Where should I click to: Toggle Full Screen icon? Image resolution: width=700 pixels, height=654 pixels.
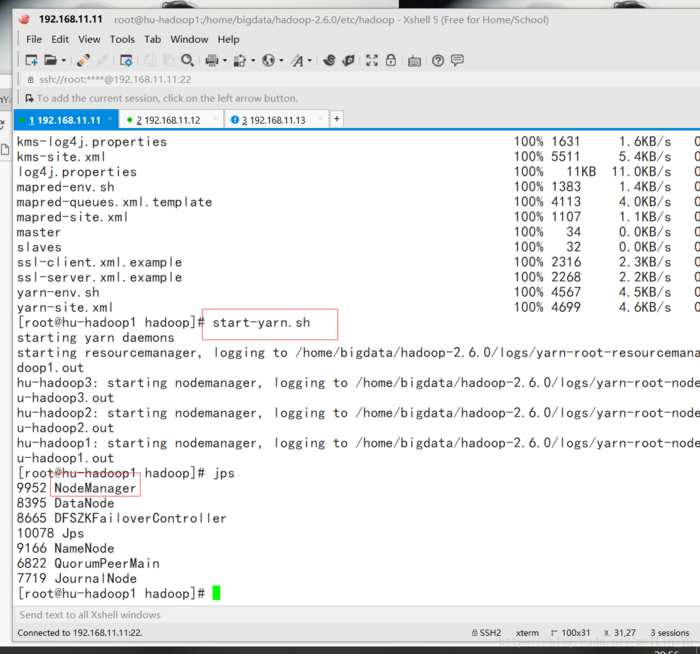pyautogui.click(x=372, y=60)
